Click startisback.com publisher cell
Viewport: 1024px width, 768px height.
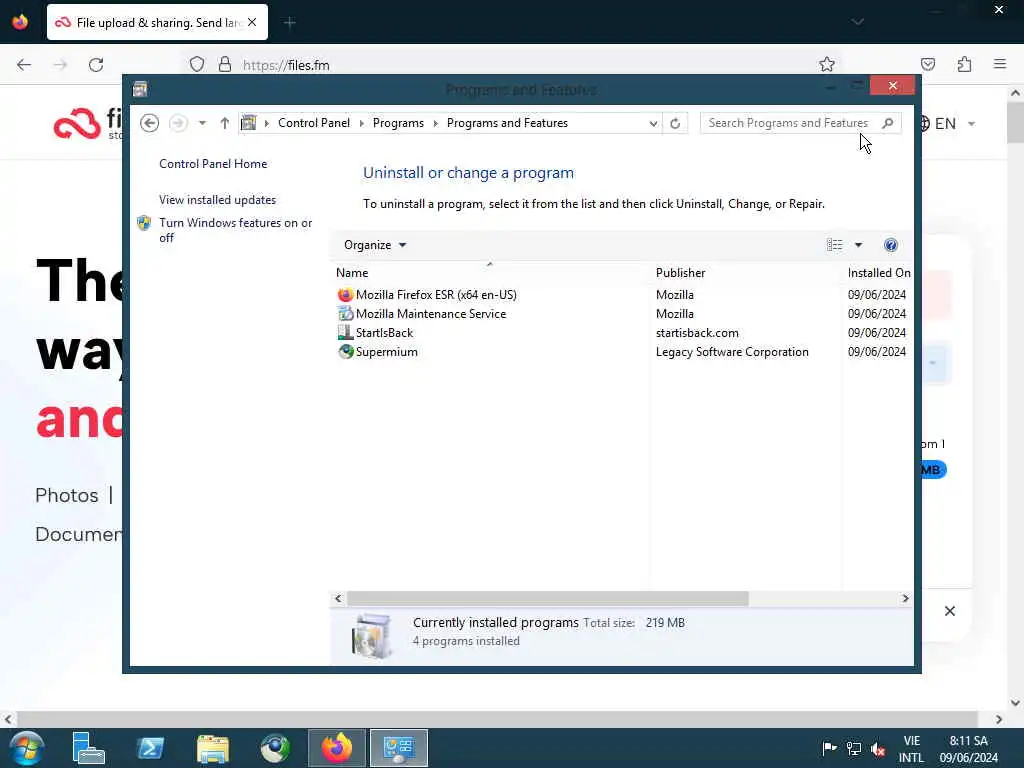tap(697, 333)
